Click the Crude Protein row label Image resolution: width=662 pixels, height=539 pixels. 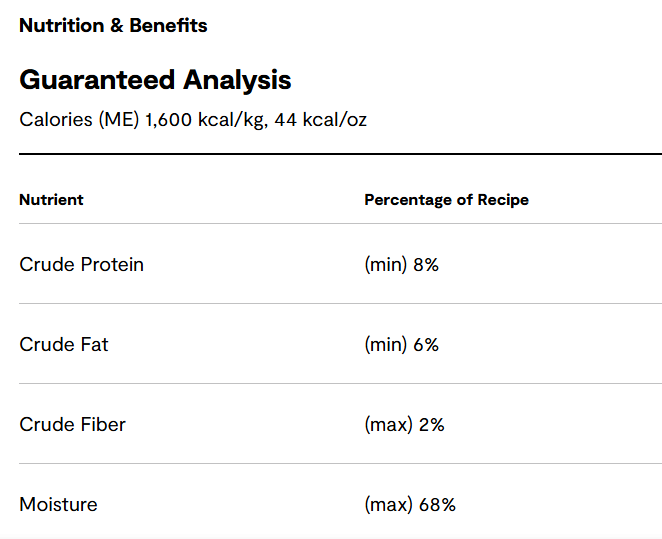[x=81, y=265]
